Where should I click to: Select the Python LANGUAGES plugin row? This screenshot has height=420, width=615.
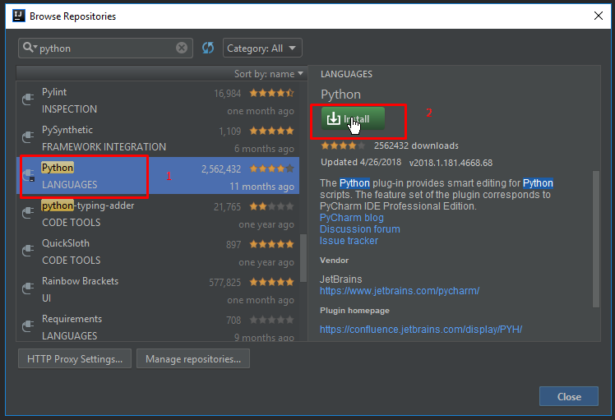click(158, 176)
